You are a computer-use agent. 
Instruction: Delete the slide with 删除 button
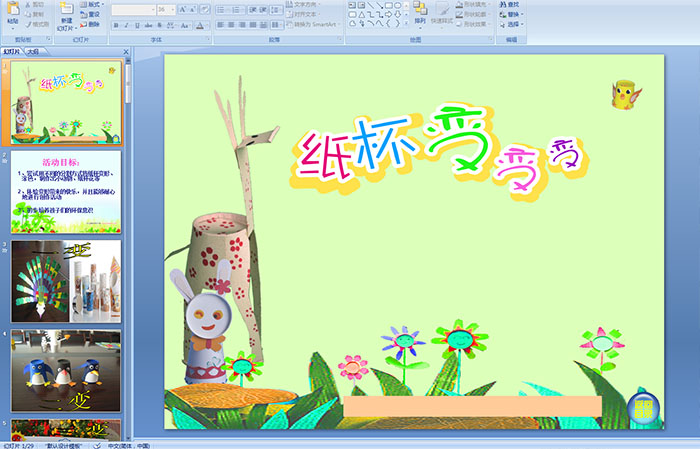(90, 25)
